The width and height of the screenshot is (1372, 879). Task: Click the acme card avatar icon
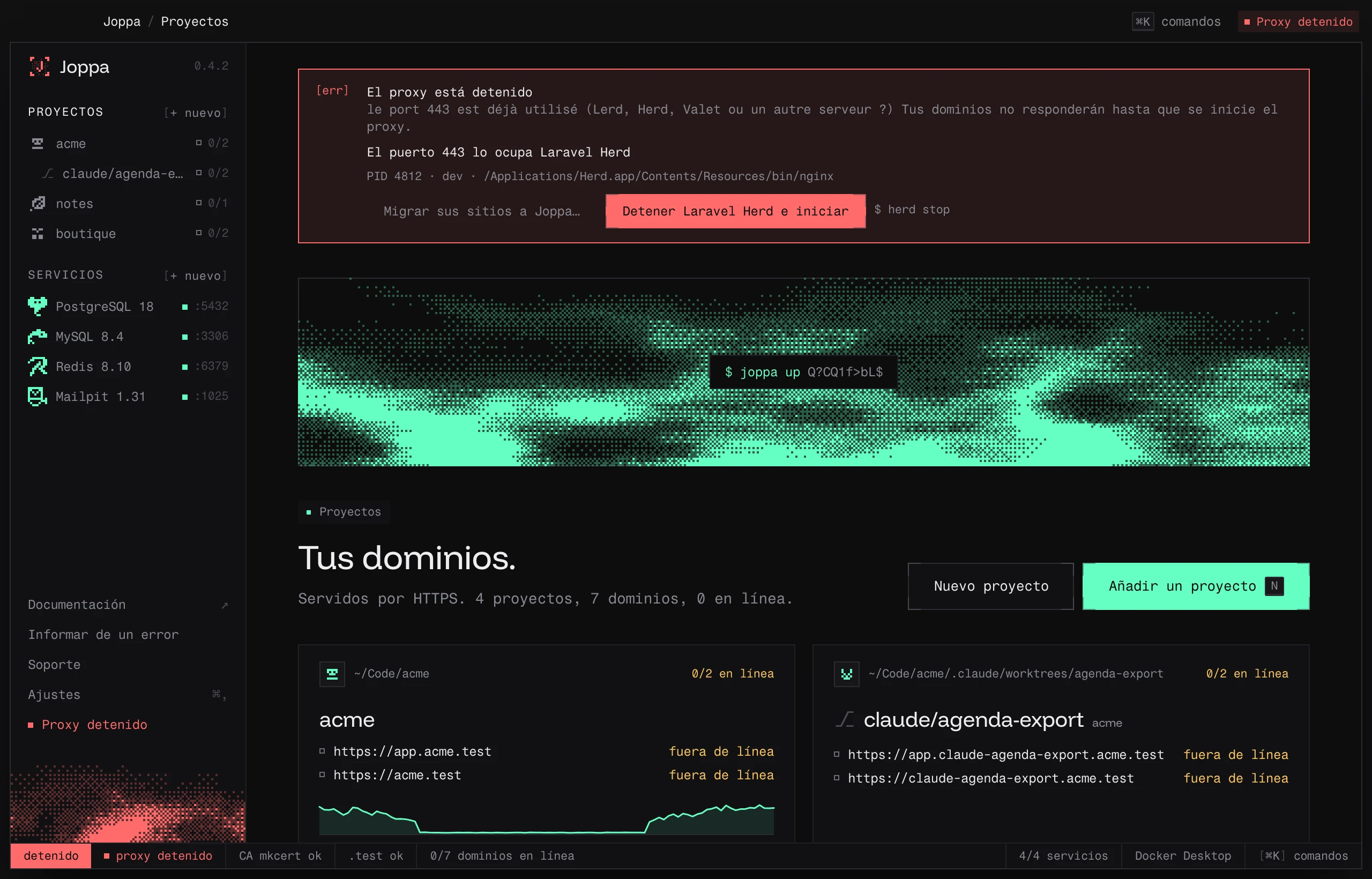332,674
